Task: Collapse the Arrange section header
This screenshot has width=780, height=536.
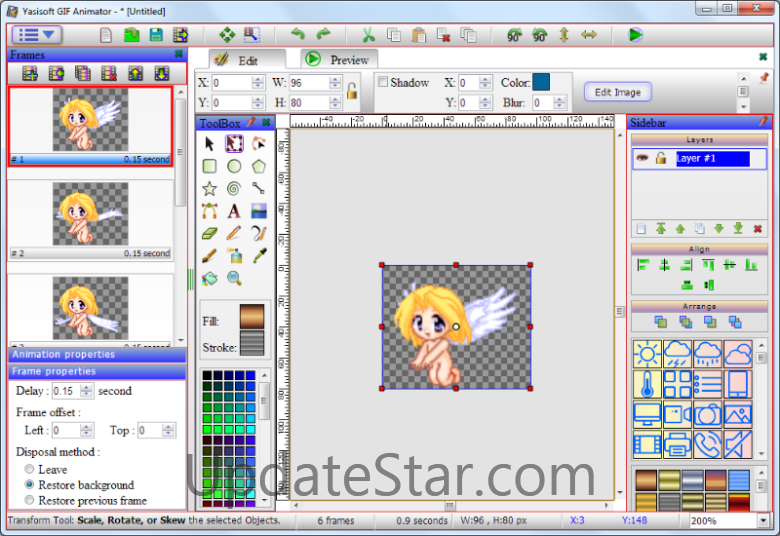Action: (699, 307)
